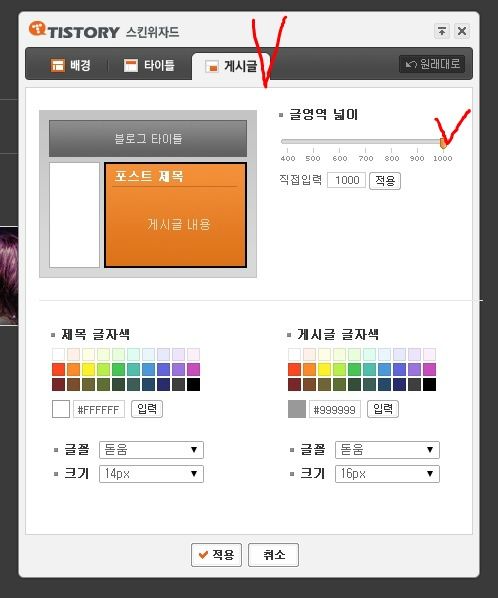
Task: Pick yellow swatch for 제목 글자색
Action: pos(88,370)
